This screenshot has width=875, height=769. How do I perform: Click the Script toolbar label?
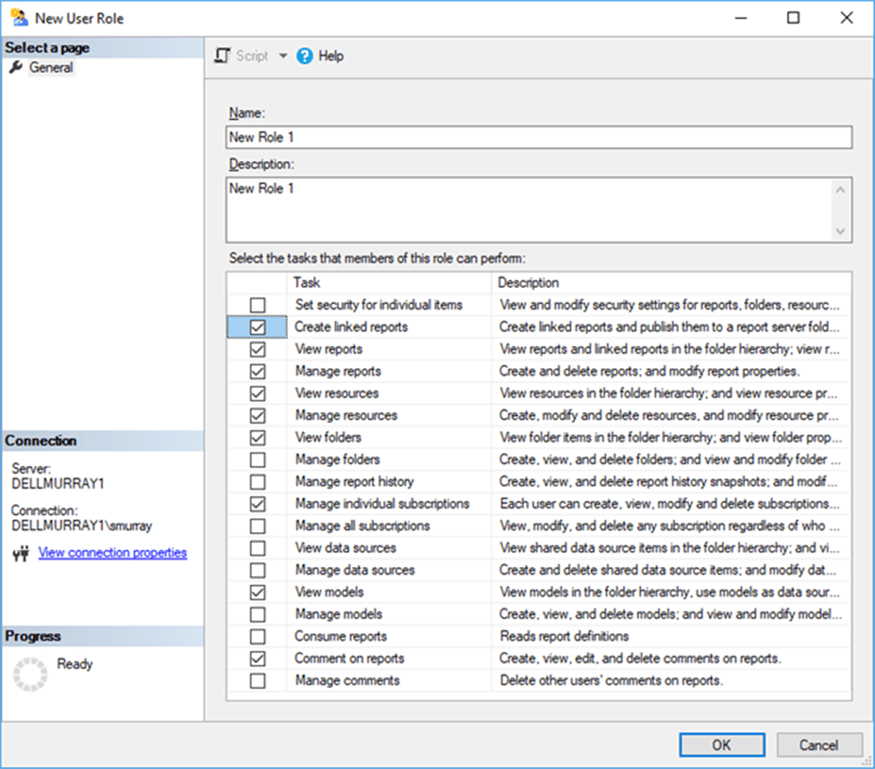click(x=252, y=56)
